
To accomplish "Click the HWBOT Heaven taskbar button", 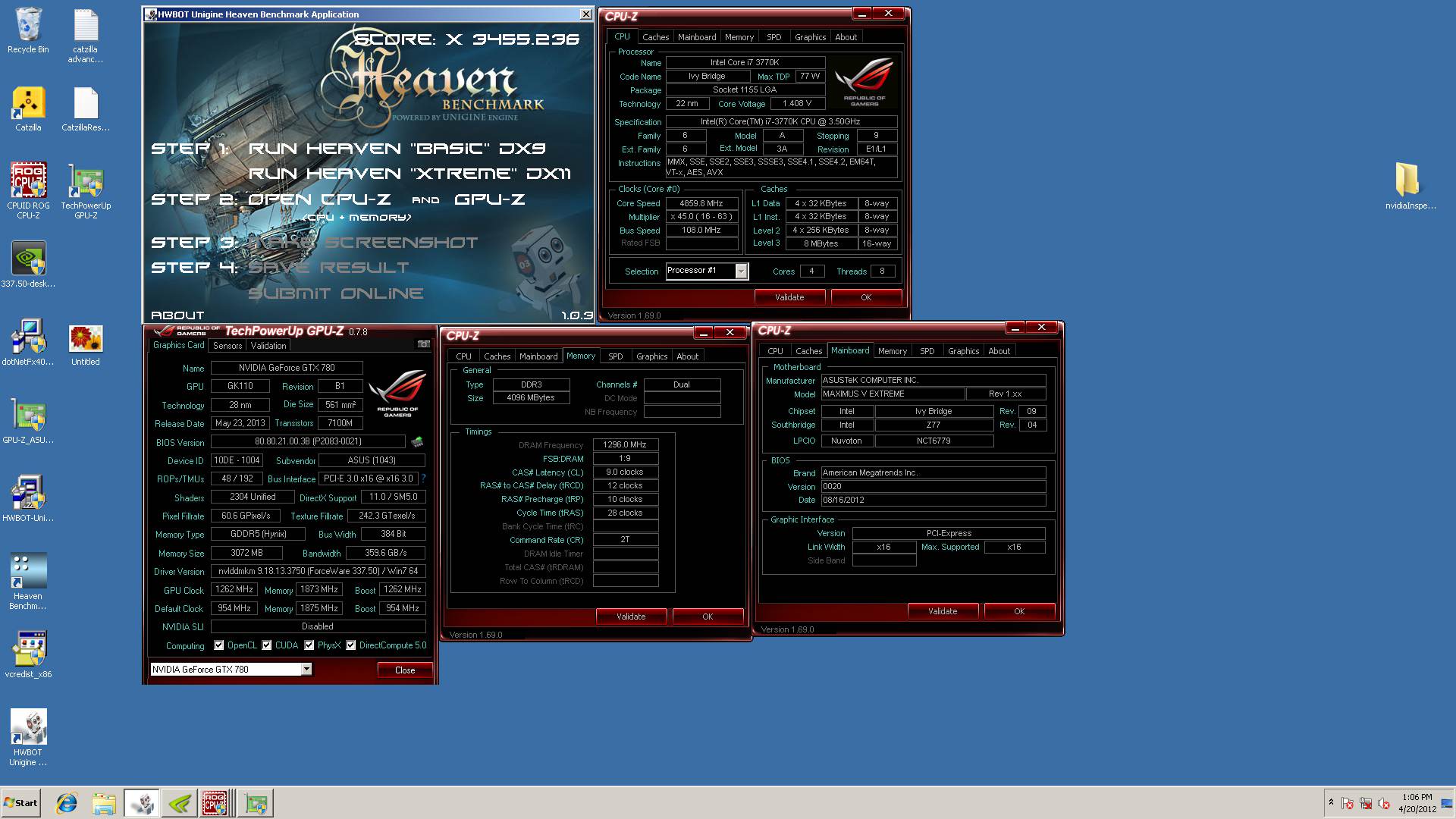I will coord(142,803).
